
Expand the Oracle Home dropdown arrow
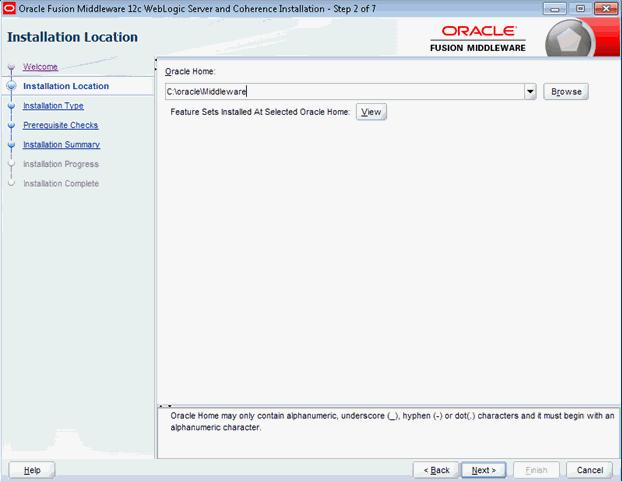(x=530, y=92)
